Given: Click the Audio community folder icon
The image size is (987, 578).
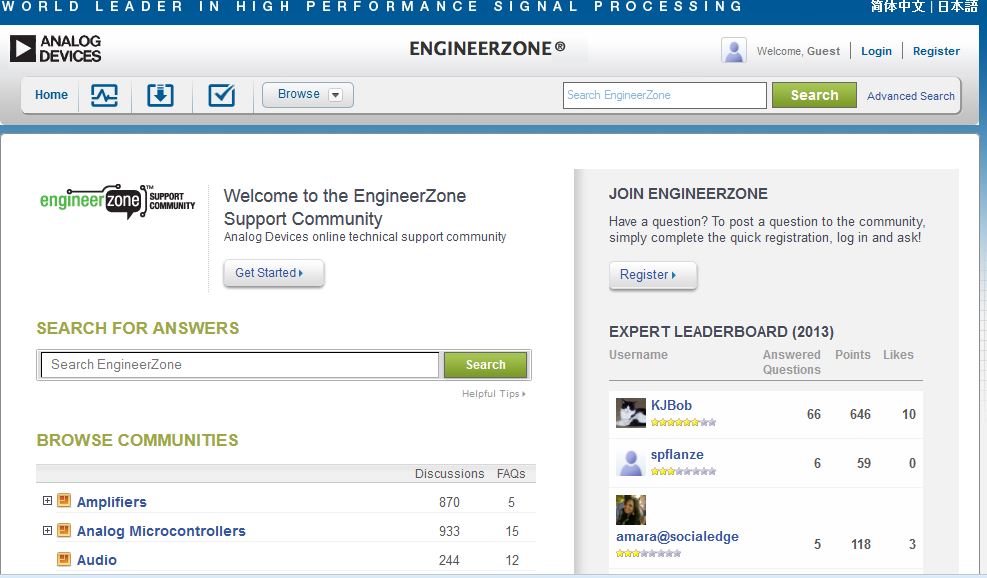Looking at the screenshot, I should pos(64,559).
